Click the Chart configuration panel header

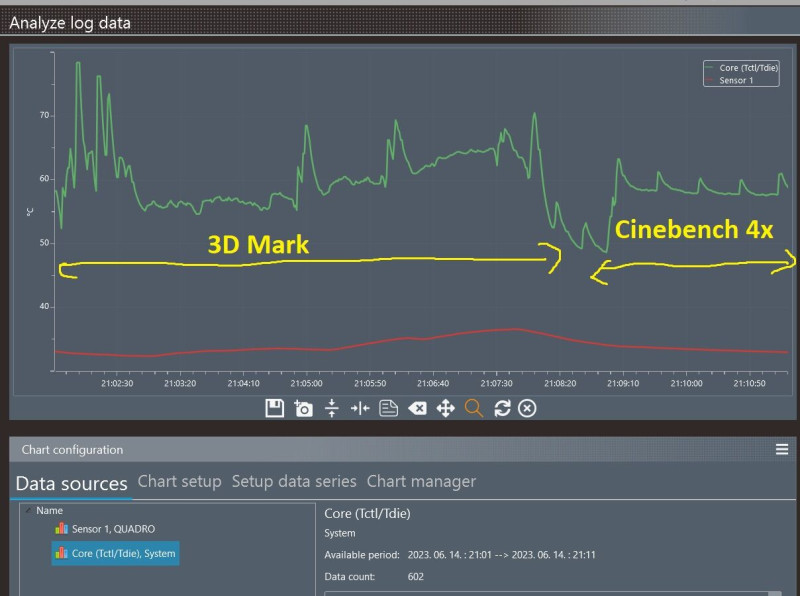[x=403, y=450]
